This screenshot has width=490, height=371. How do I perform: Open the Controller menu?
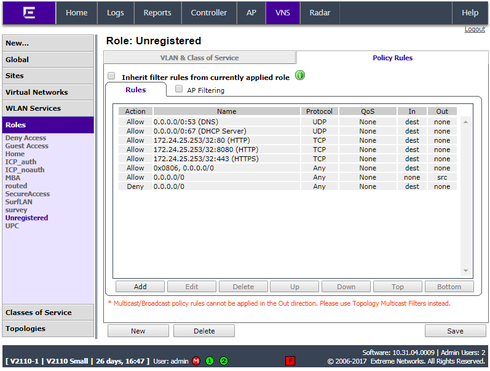[x=209, y=13]
